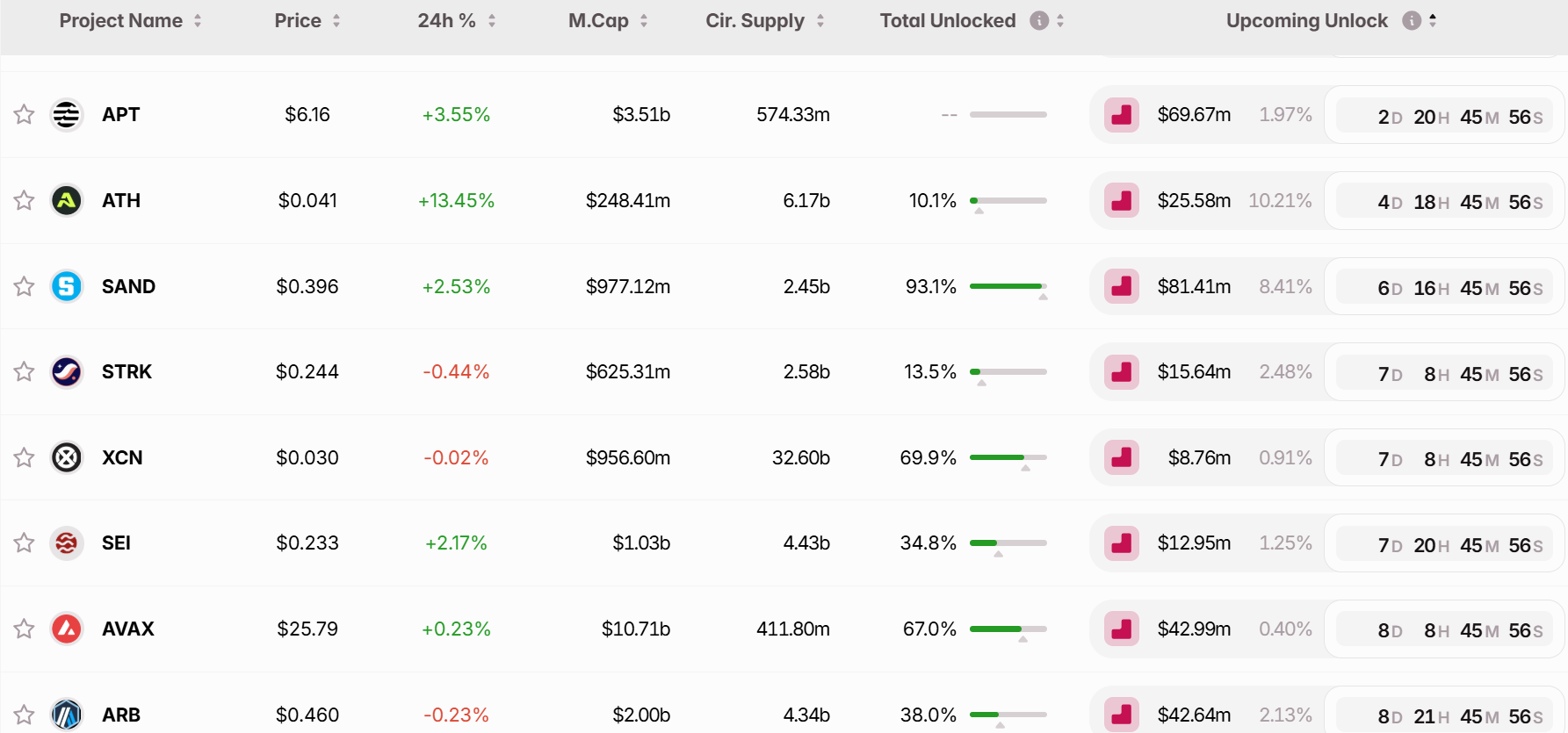Click ATH's +13.45% change value
Image resolution: width=1568 pixels, height=733 pixels.
456,201
